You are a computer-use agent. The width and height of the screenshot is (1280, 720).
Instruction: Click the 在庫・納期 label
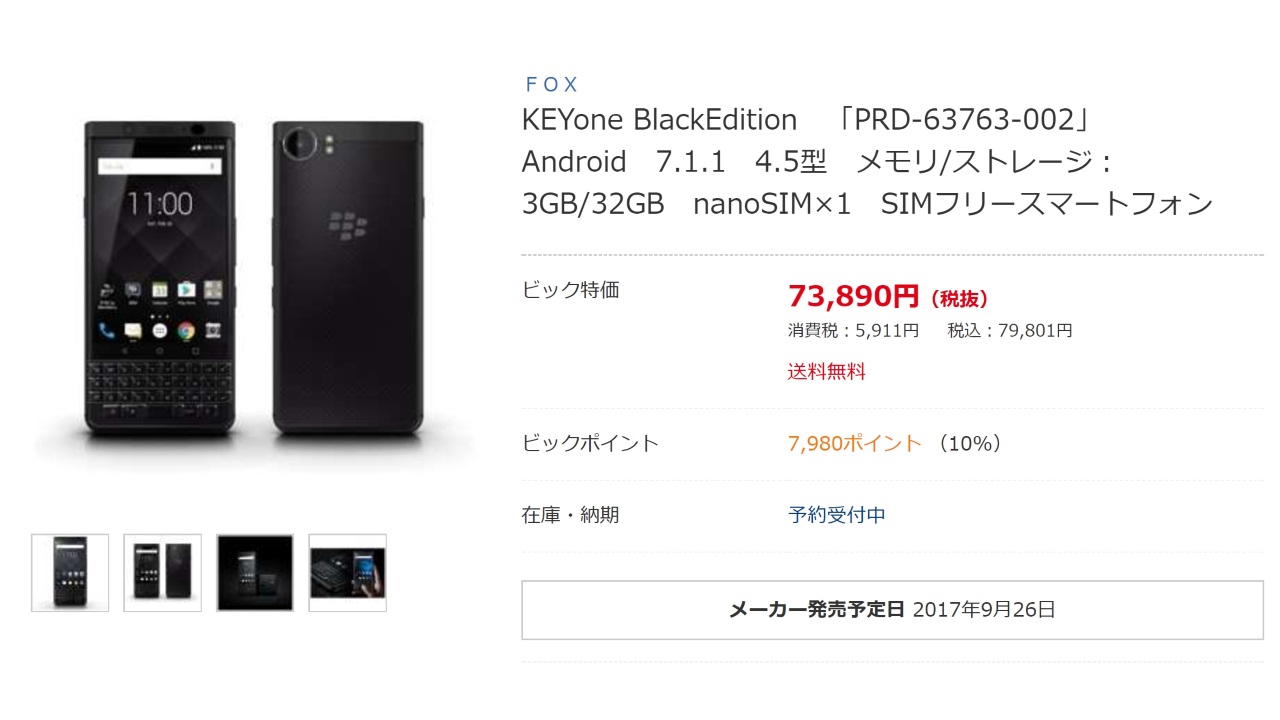571,516
